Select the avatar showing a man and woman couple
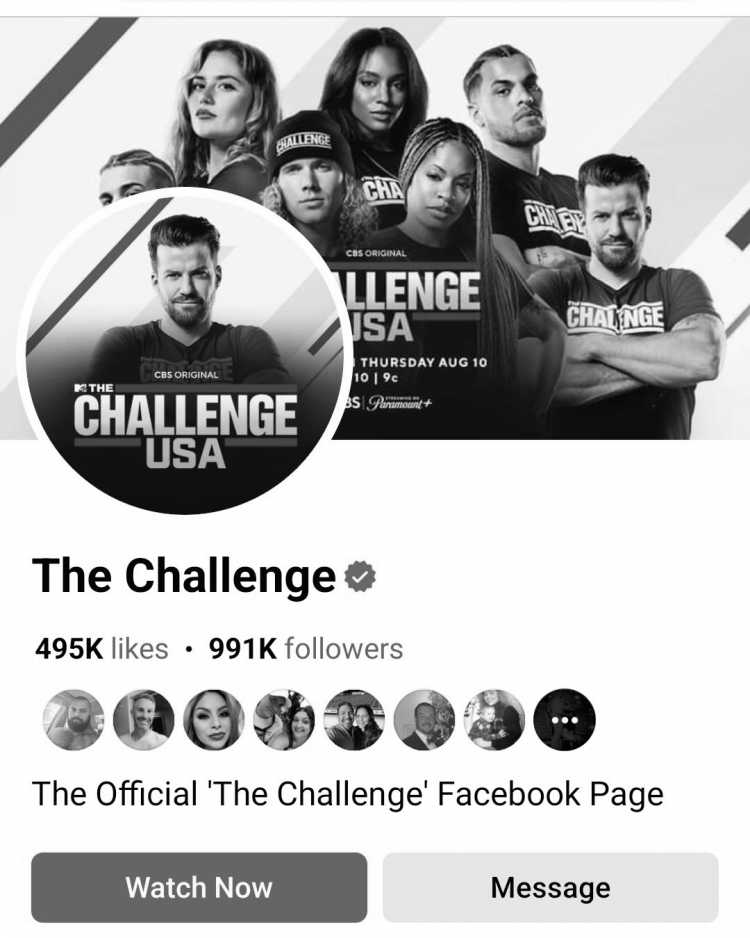This screenshot has height=938, width=750. [354, 720]
